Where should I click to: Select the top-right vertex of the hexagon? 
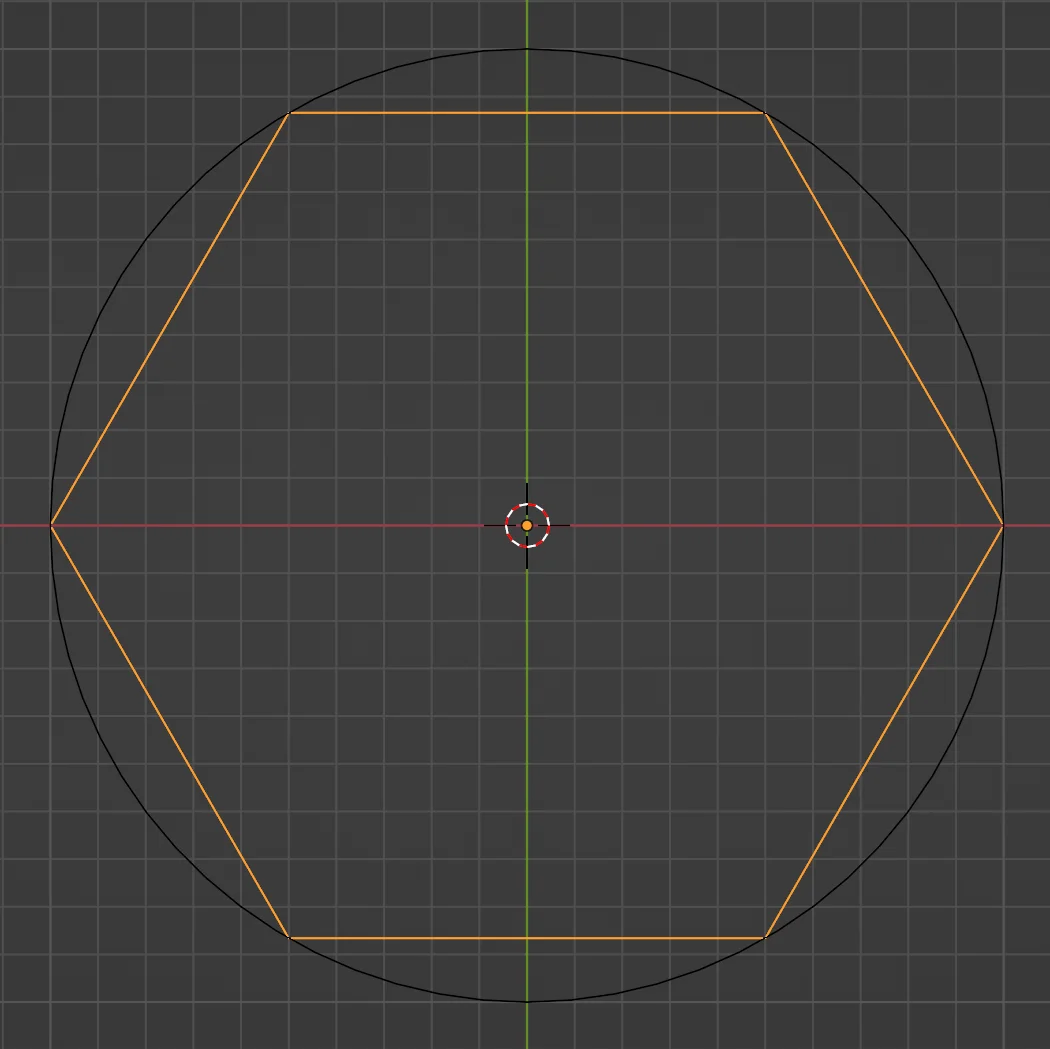click(765, 113)
